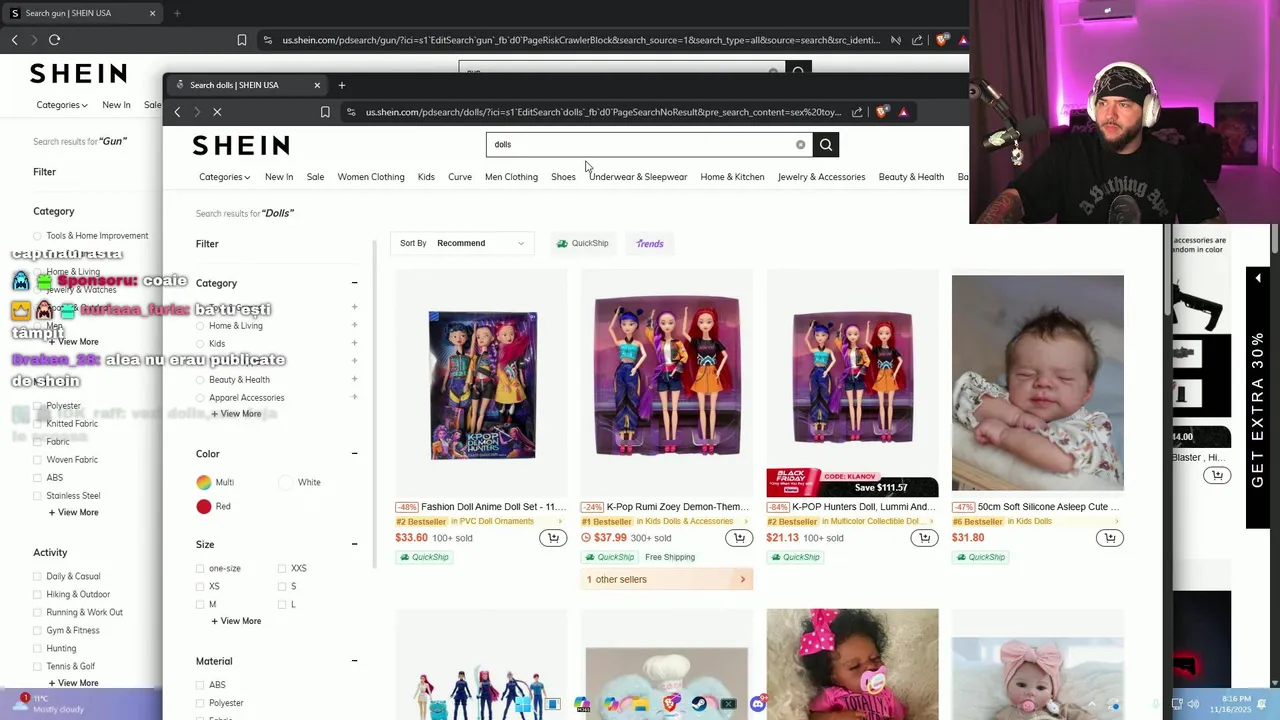Go back in the front dolls window

pyautogui.click(x=177, y=112)
